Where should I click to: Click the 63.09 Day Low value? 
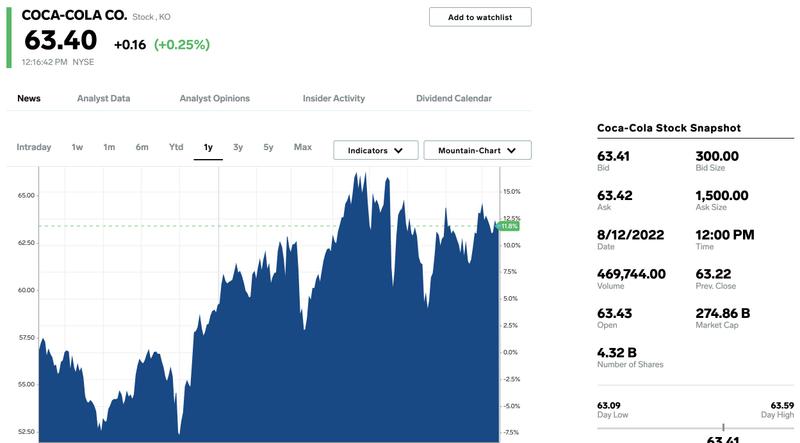click(609, 406)
